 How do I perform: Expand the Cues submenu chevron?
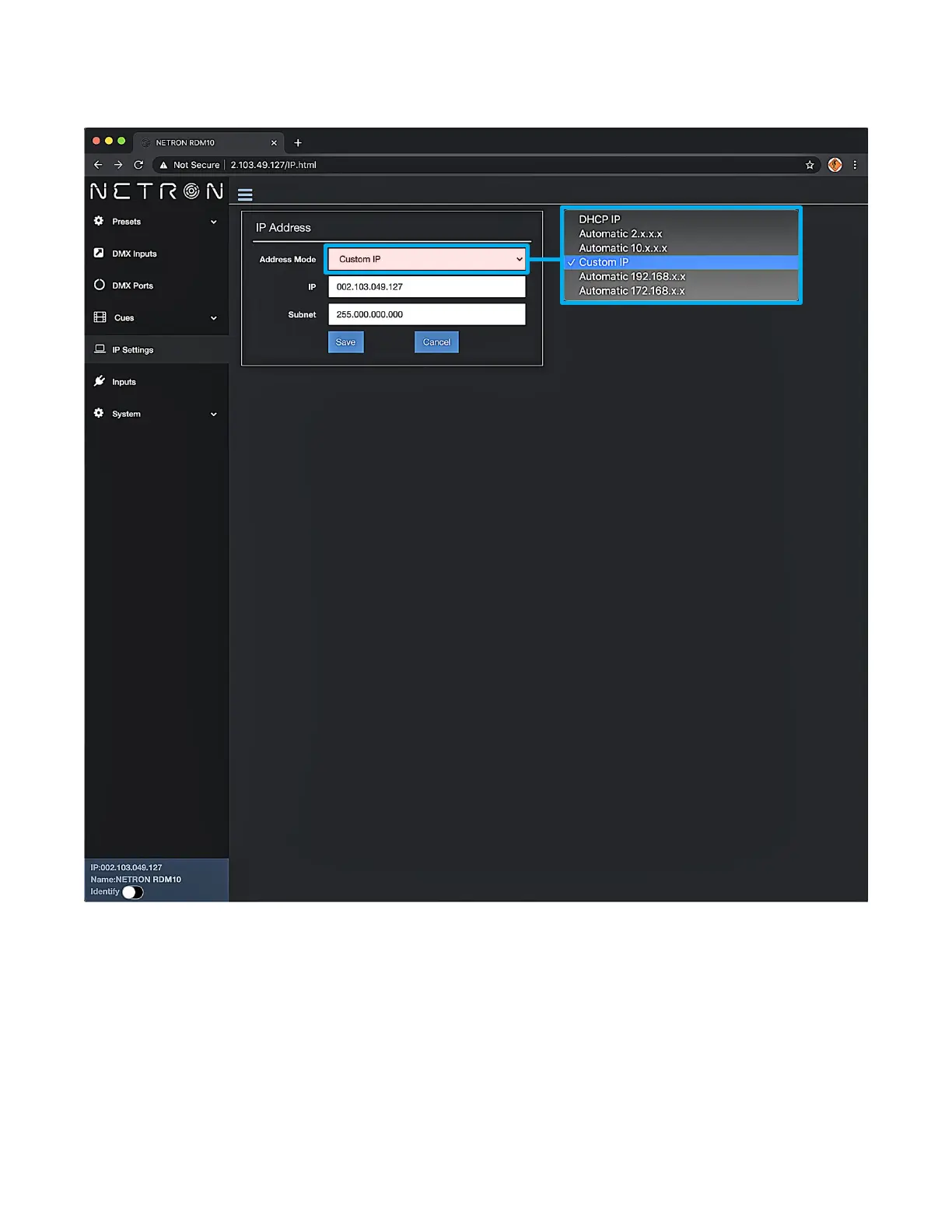[214, 318]
